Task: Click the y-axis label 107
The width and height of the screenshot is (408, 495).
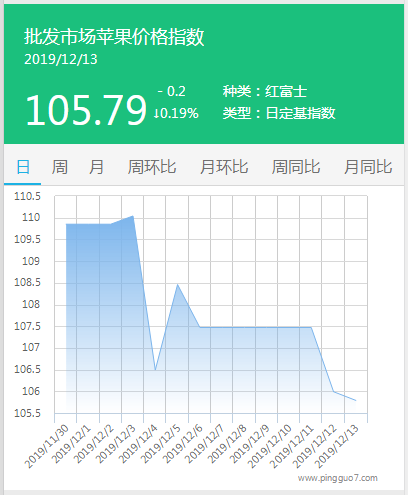Action: pyautogui.click(x=31, y=348)
